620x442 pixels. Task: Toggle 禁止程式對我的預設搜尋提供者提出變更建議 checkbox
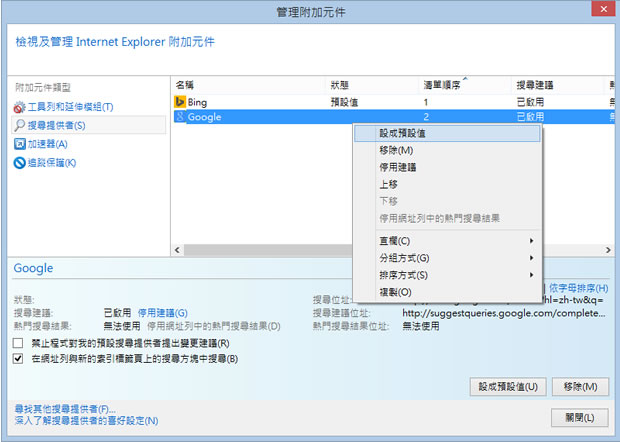tap(18, 343)
